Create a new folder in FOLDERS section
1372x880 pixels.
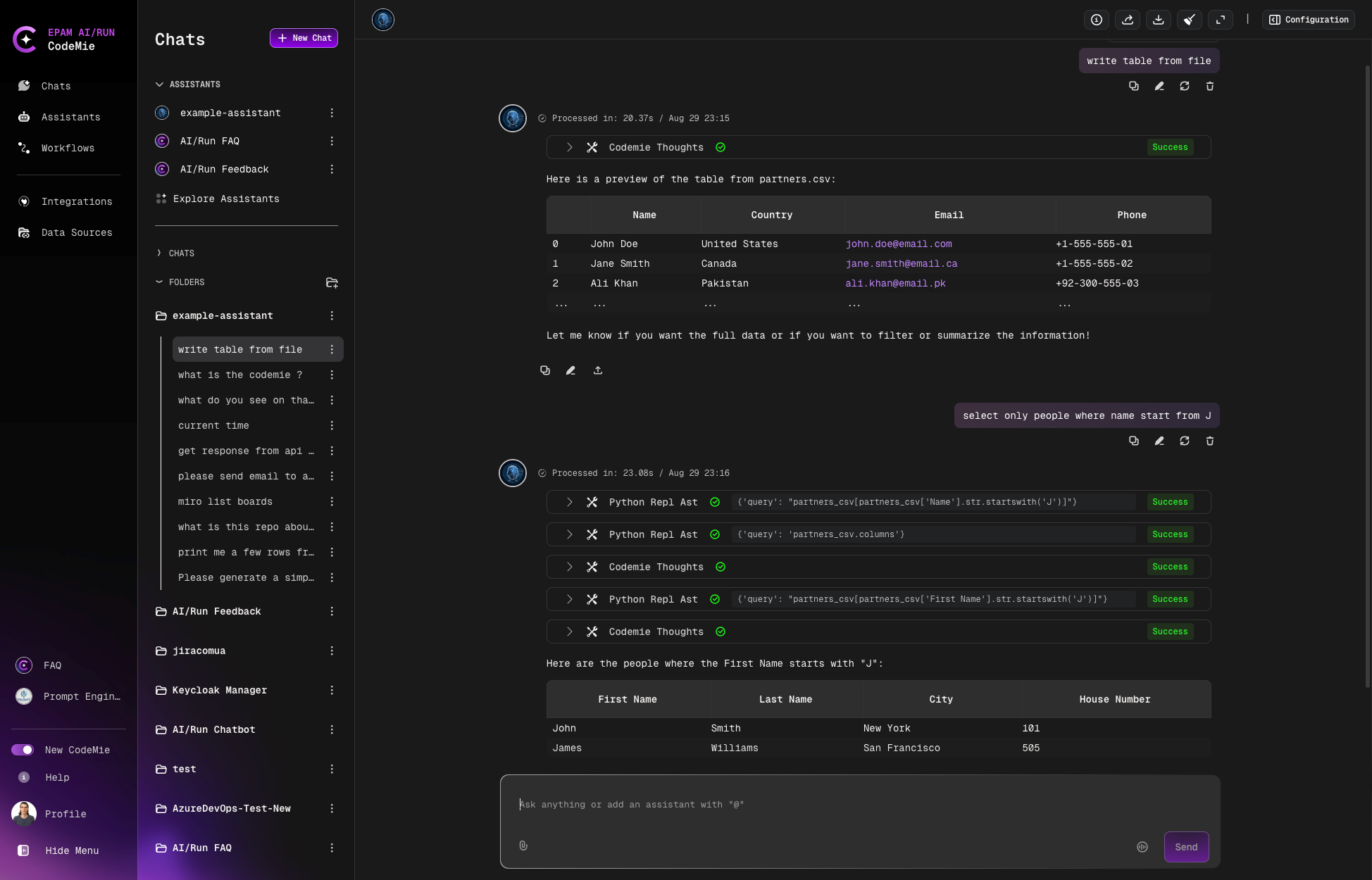click(x=332, y=282)
